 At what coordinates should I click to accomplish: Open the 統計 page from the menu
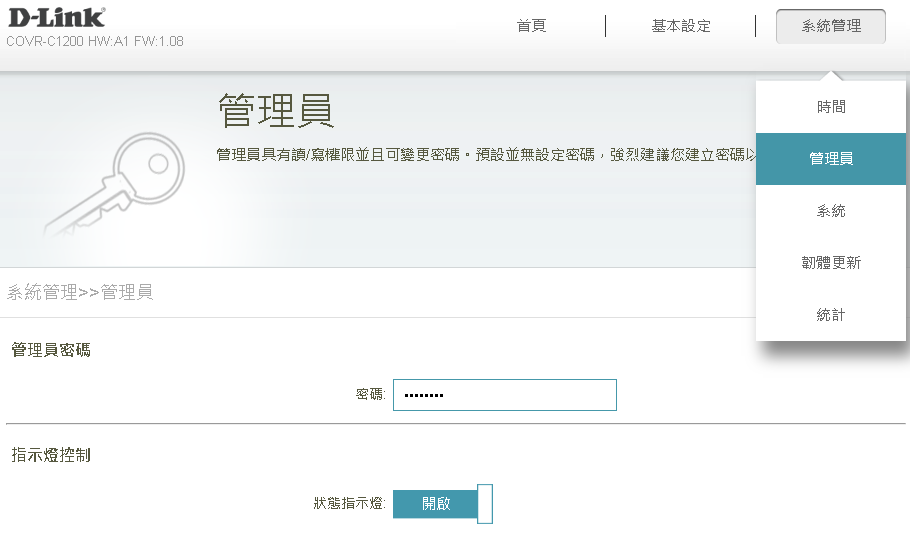830,315
